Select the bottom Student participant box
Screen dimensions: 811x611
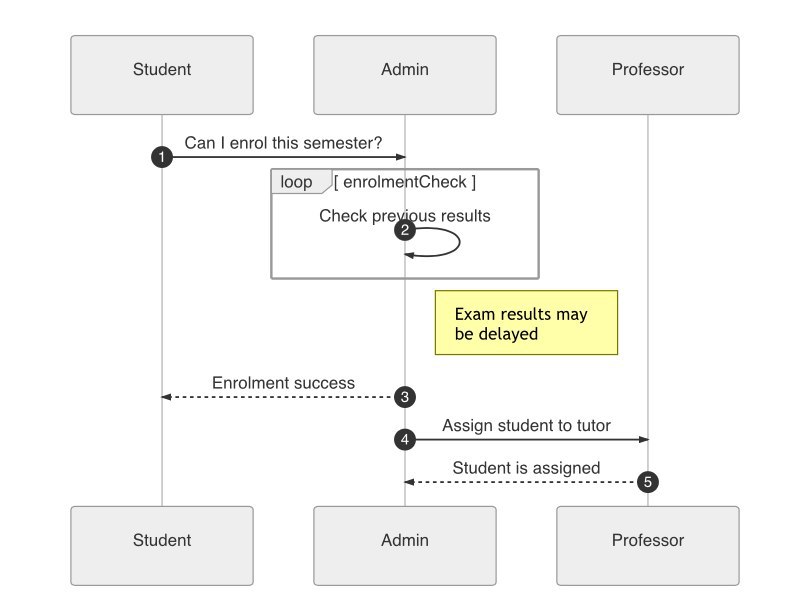[162, 546]
